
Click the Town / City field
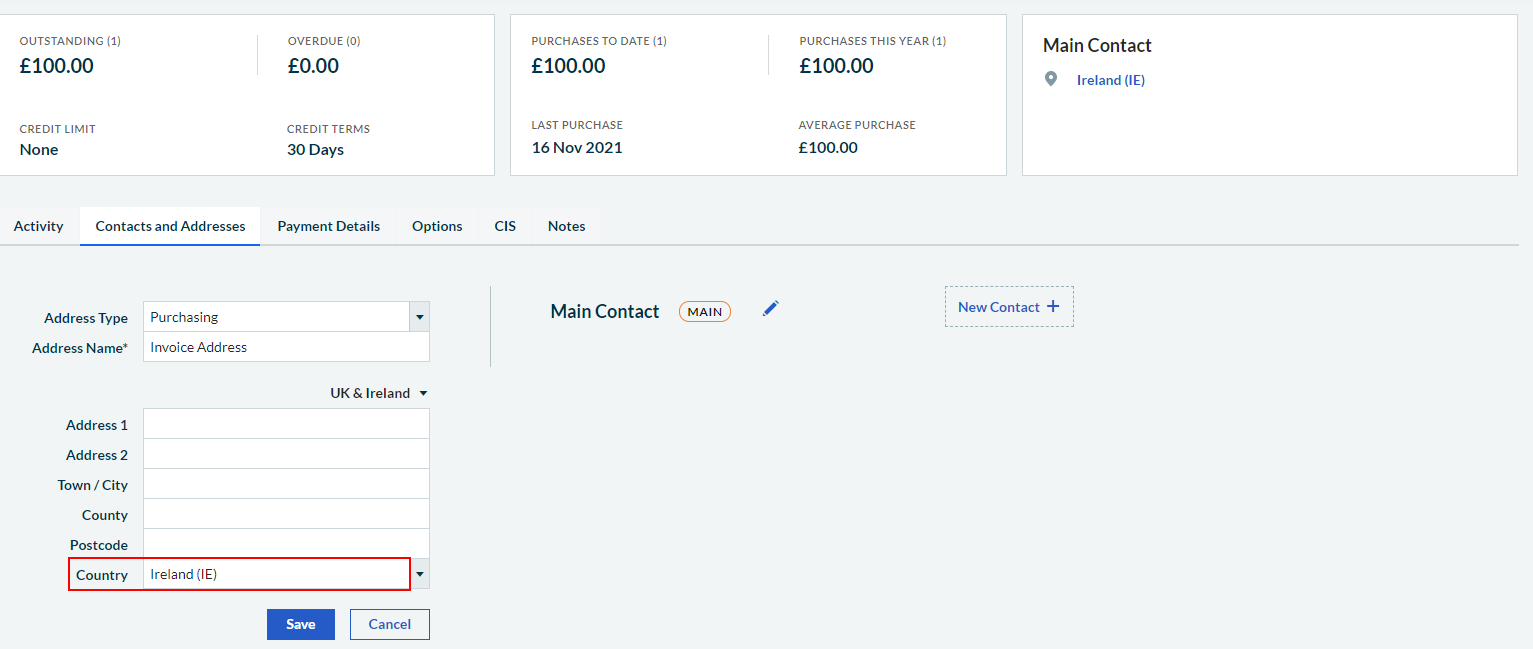(x=286, y=484)
